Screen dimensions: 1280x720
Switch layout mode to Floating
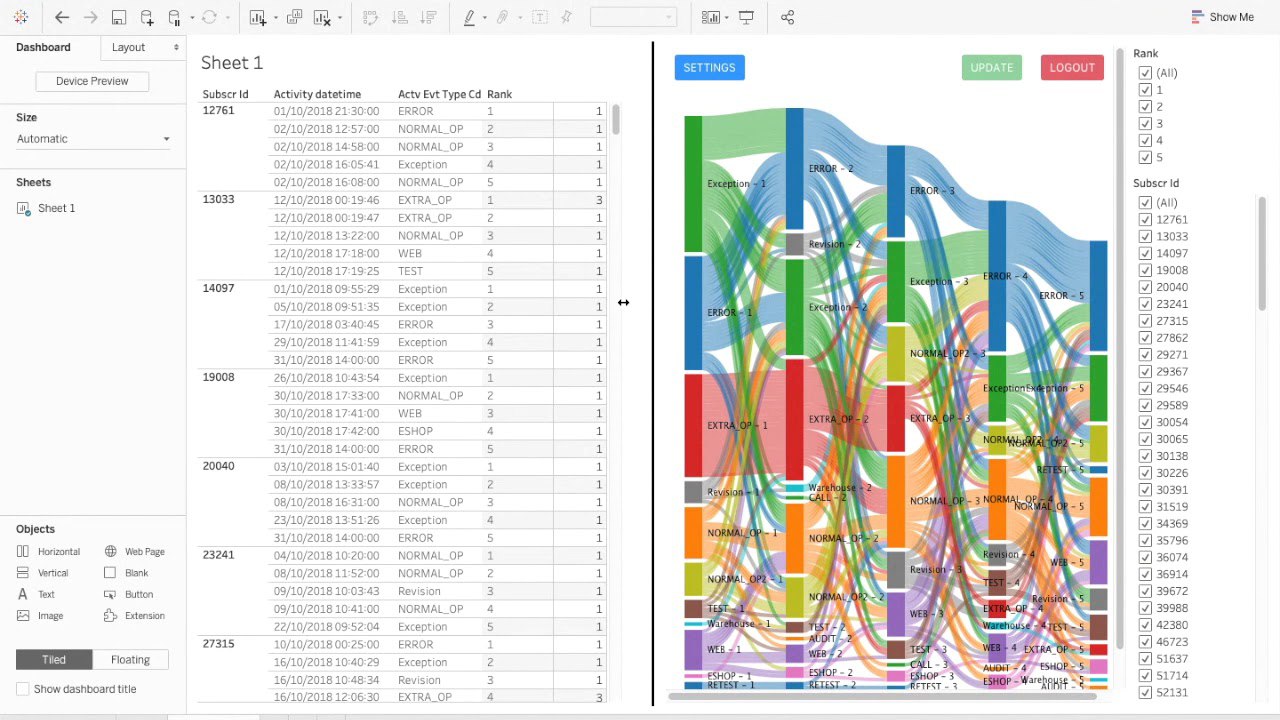click(130, 660)
